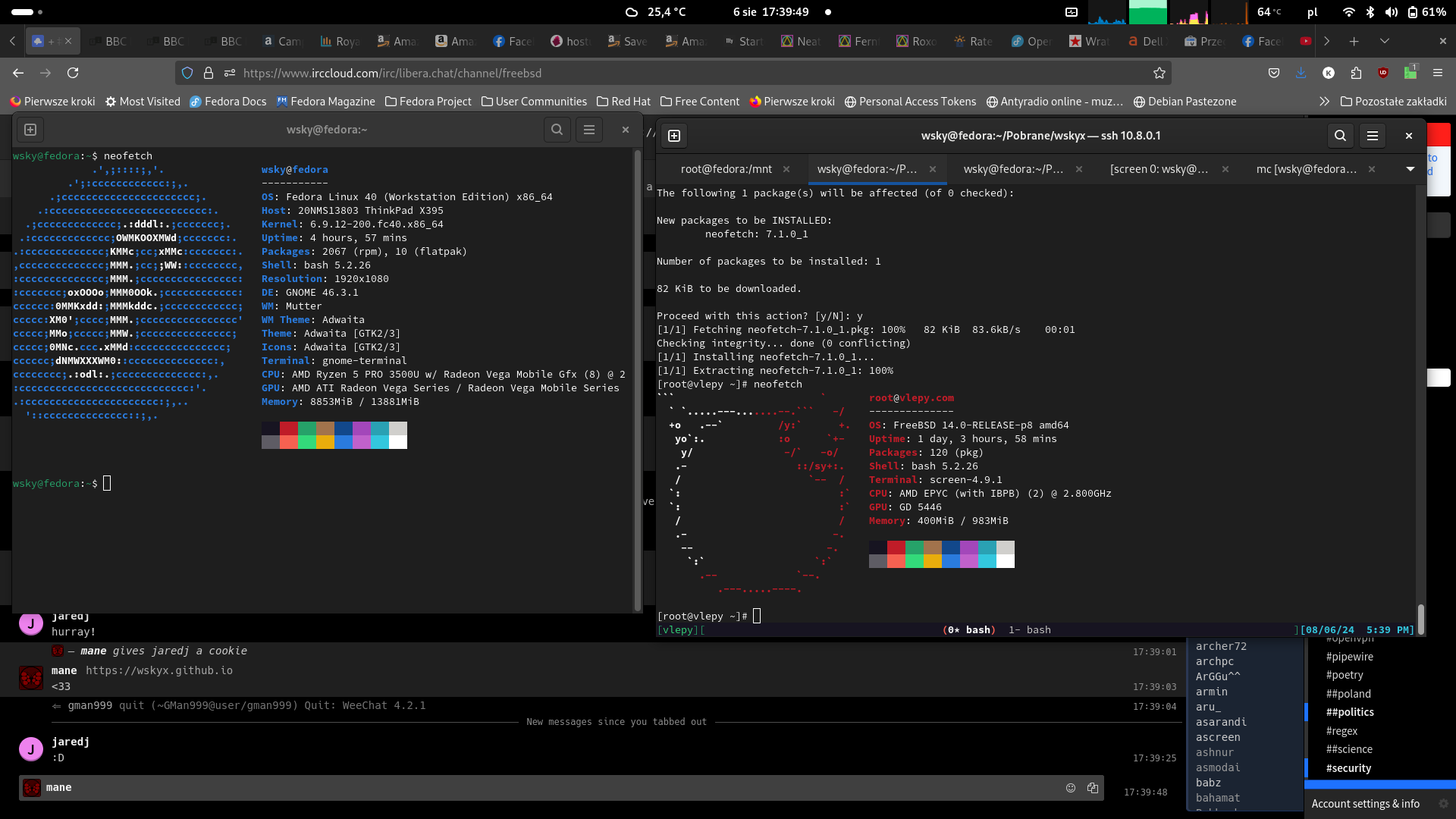Open search in left wsky@fedora:~ terminal
The image size is (1456, 819).
557,130
